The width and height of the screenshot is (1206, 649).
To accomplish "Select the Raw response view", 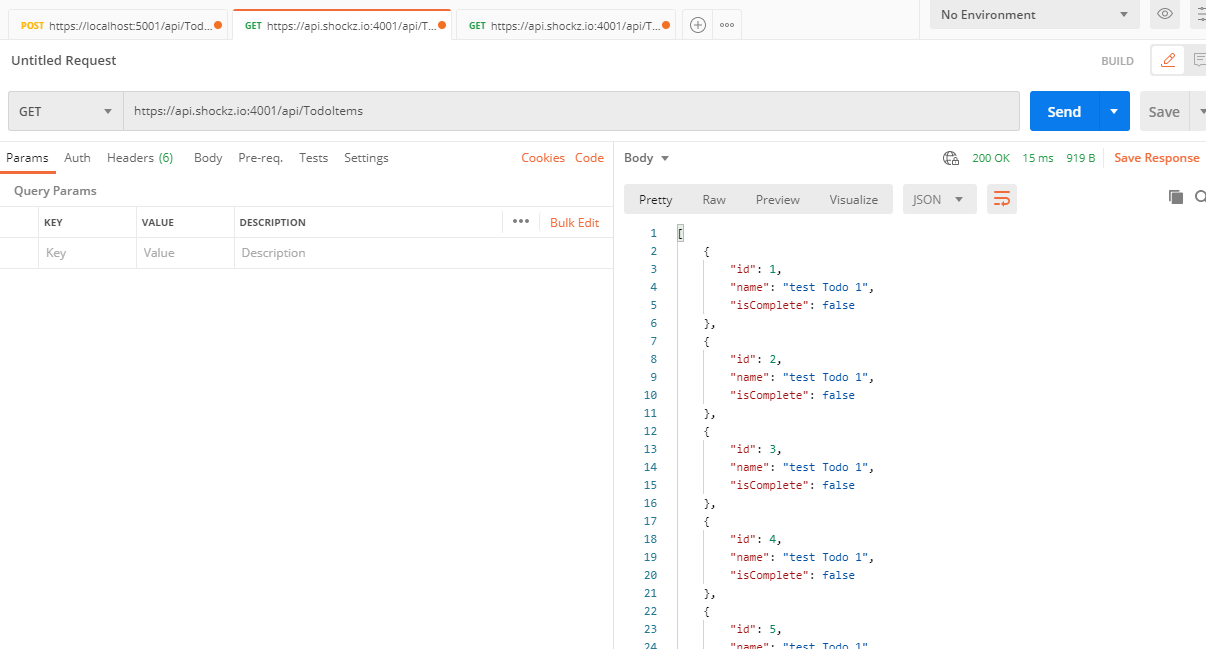I will [x=714, y=199].
